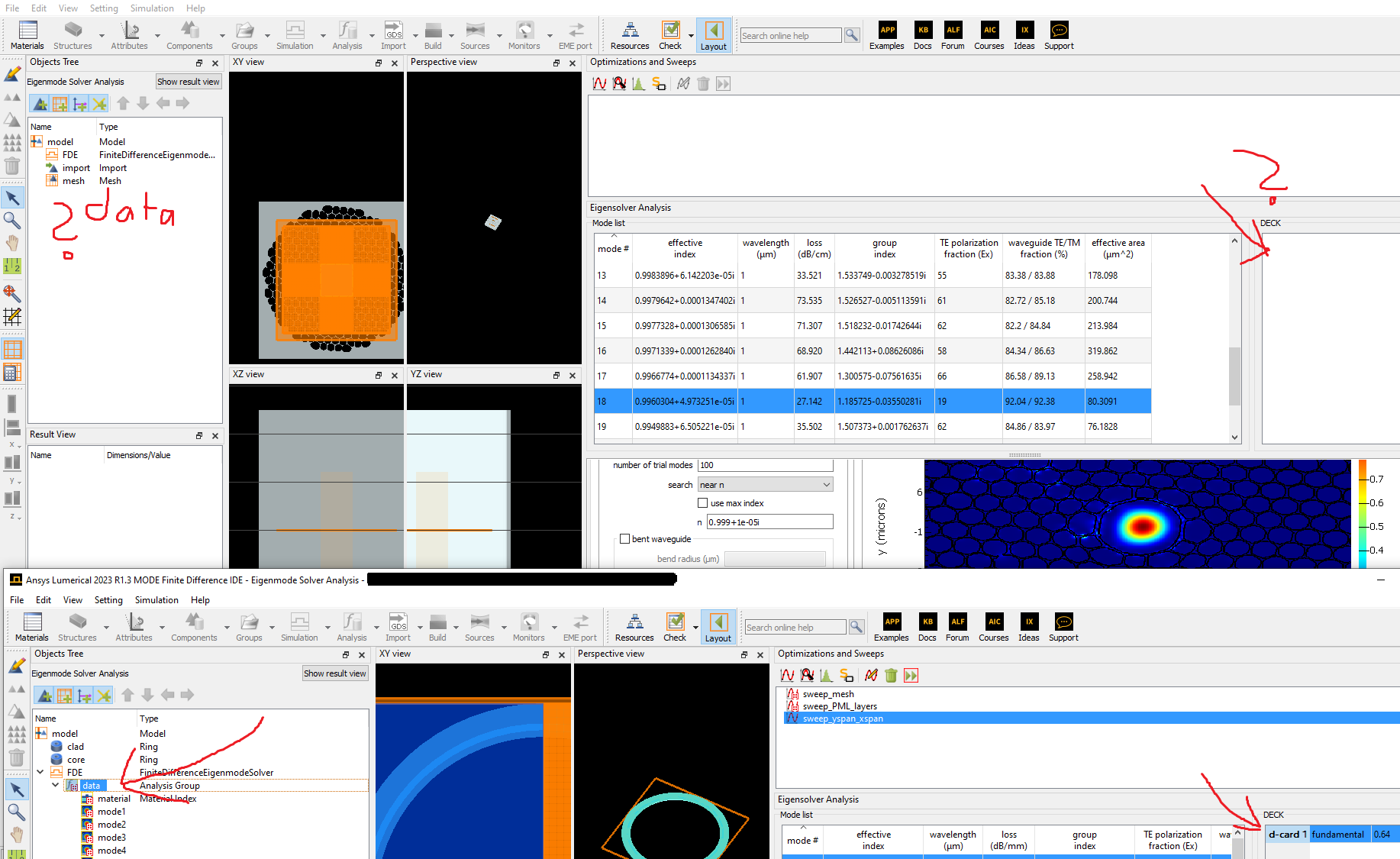Toggle structures filter in bottom Objects Tree
Image resolution: width=1400 pixels, height=859 pixels.
click(44, 696)
